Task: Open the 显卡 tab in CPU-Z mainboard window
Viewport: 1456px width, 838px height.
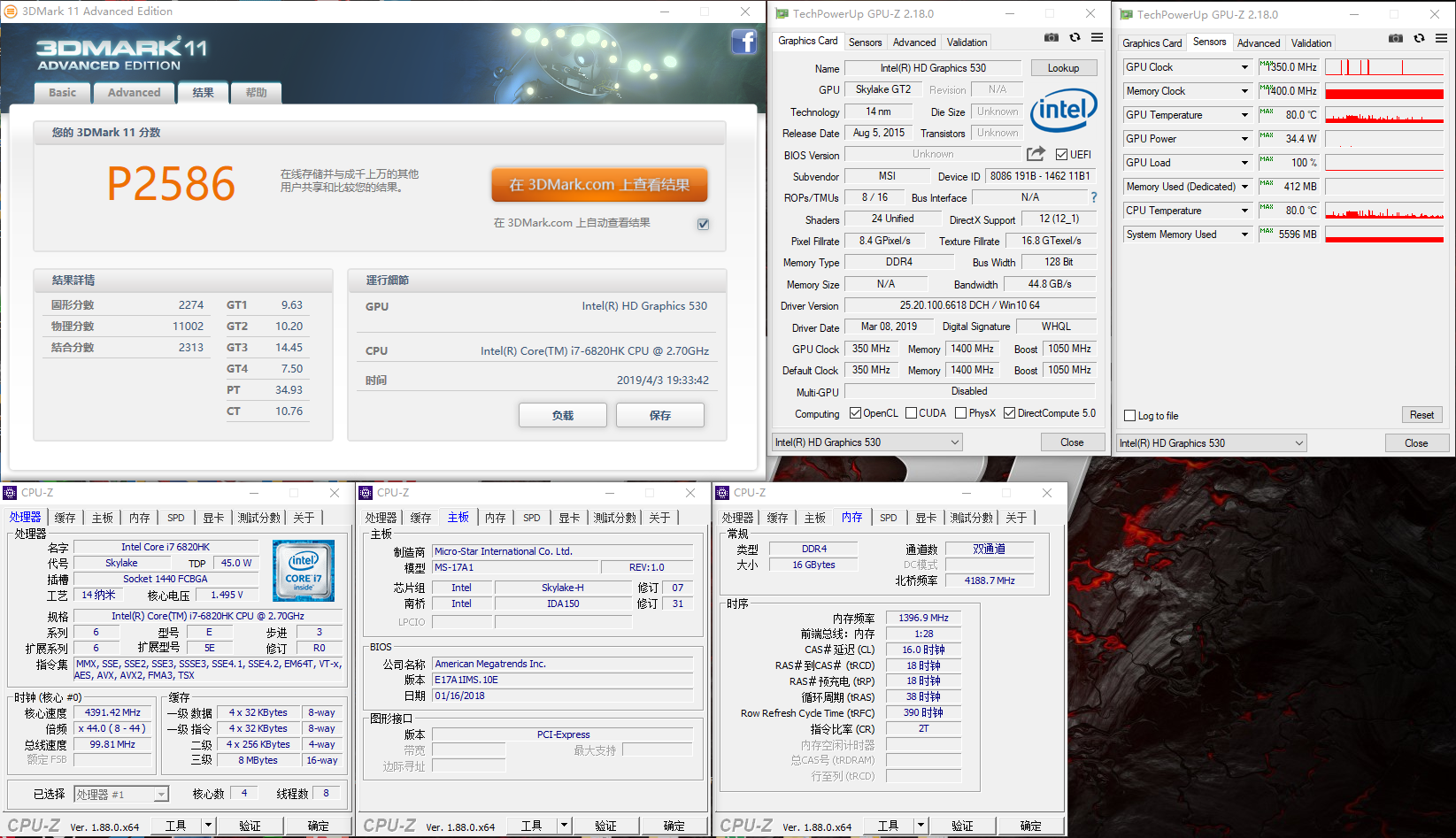Action: [569, 518]
